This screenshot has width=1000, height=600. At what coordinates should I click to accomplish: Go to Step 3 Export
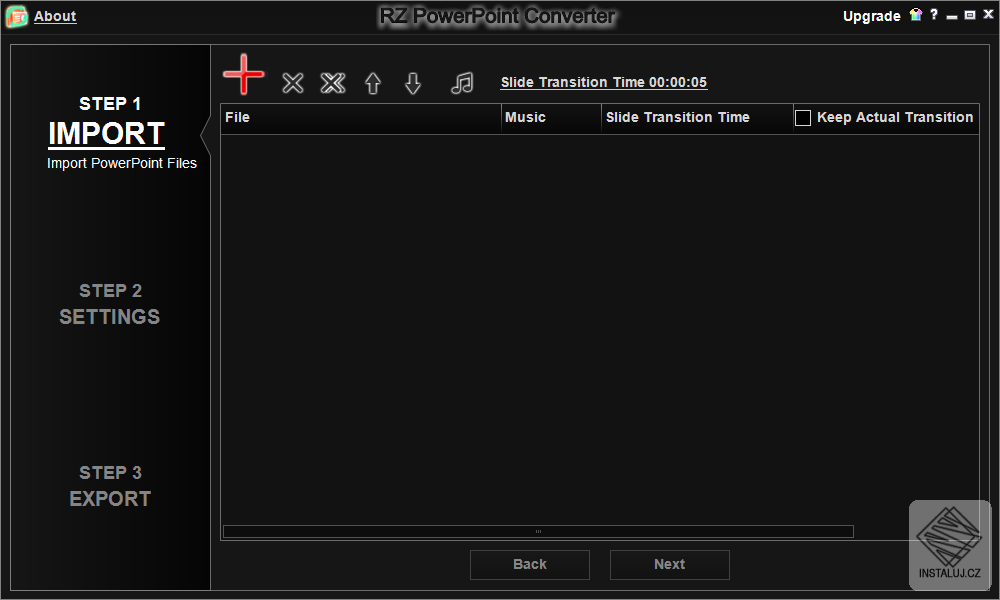pyautogui.click(x=110, y=486)
